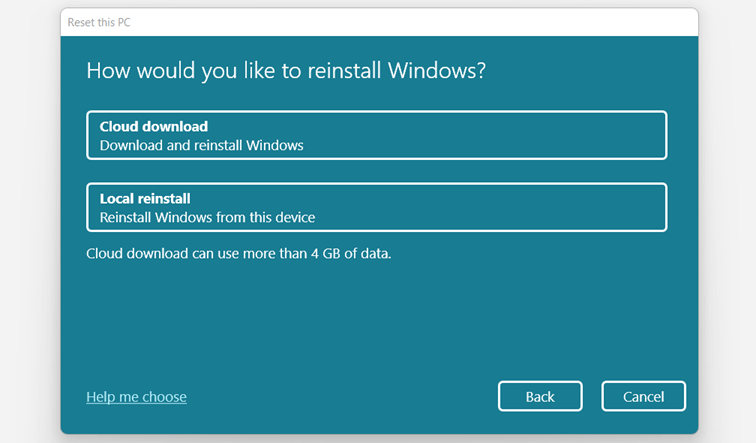756x443 pixels.
Task: Go back with the Back button
Action: (x=540, y=396)
